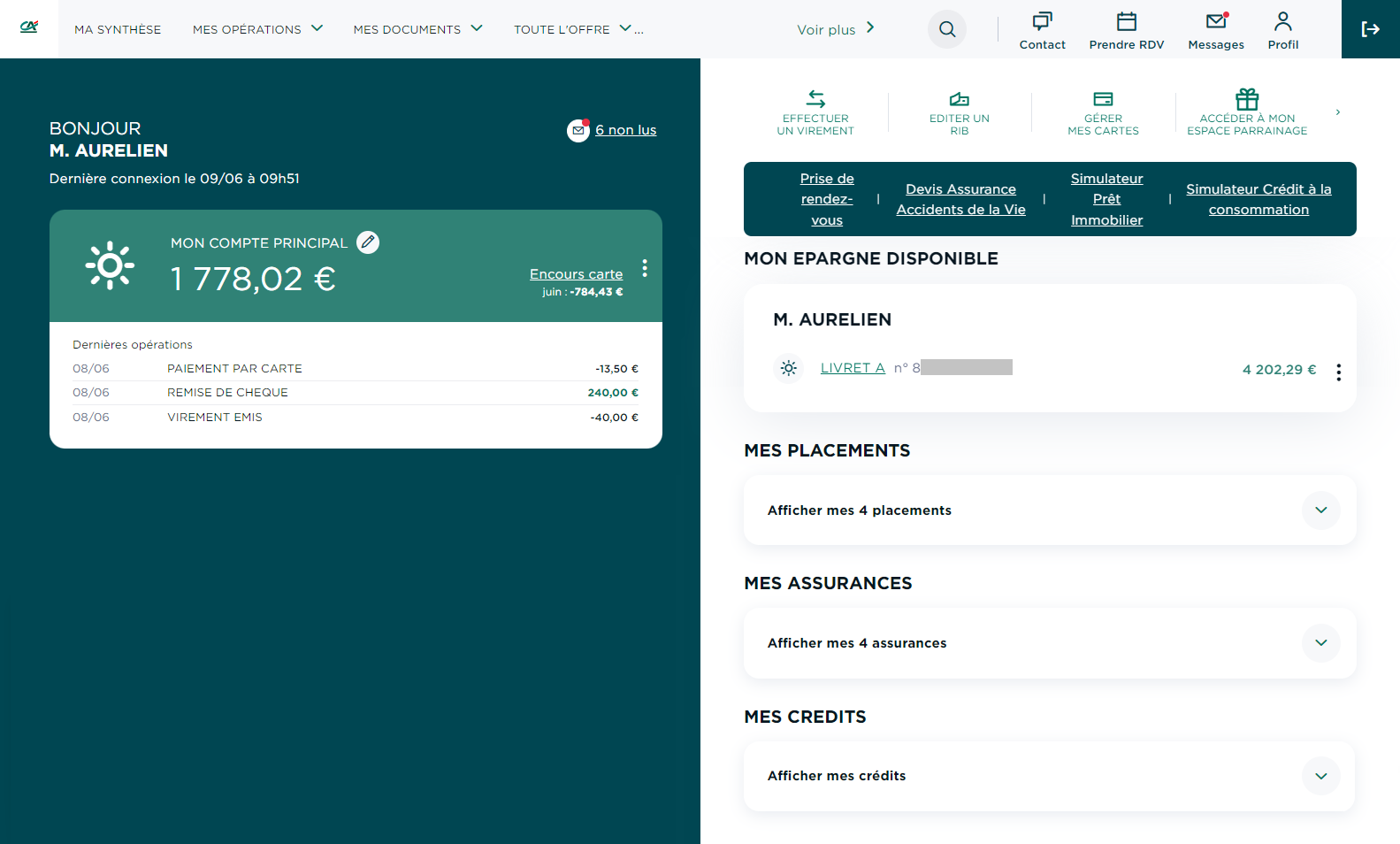Click the parrainage gift icon
This screenshot has width=1400, height=844.
(1247, 99)
